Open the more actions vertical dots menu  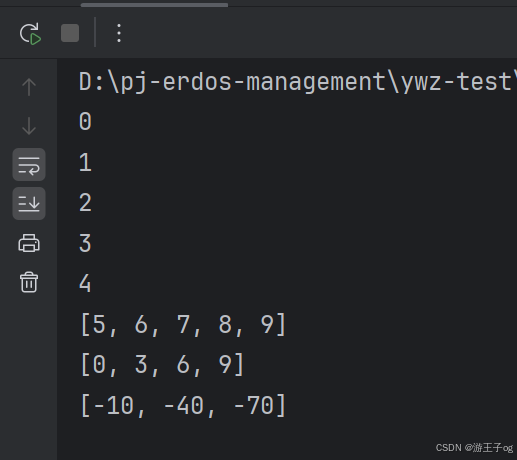click(119, 33)
